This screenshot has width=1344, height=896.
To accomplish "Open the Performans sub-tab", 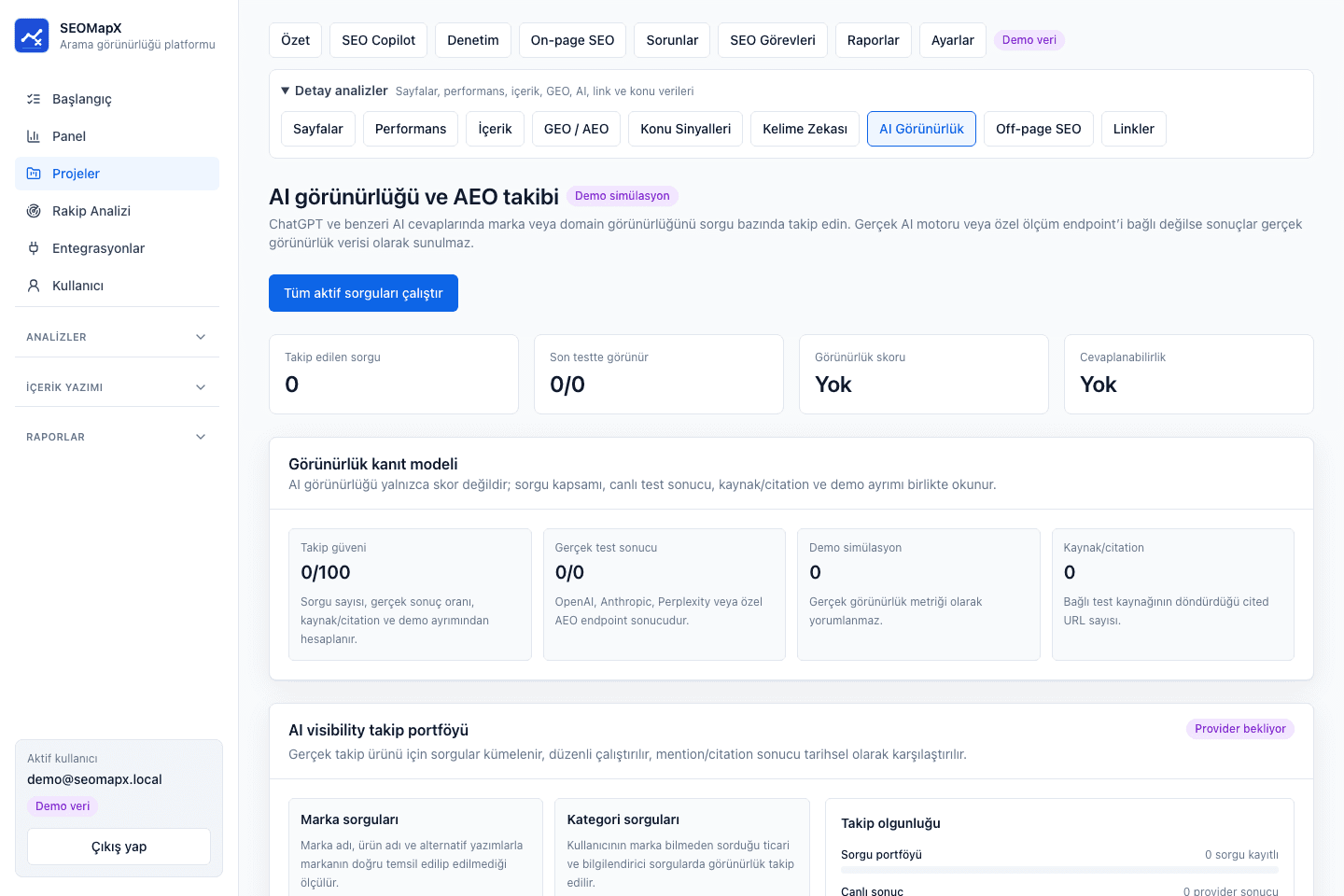I will point(411,129).
